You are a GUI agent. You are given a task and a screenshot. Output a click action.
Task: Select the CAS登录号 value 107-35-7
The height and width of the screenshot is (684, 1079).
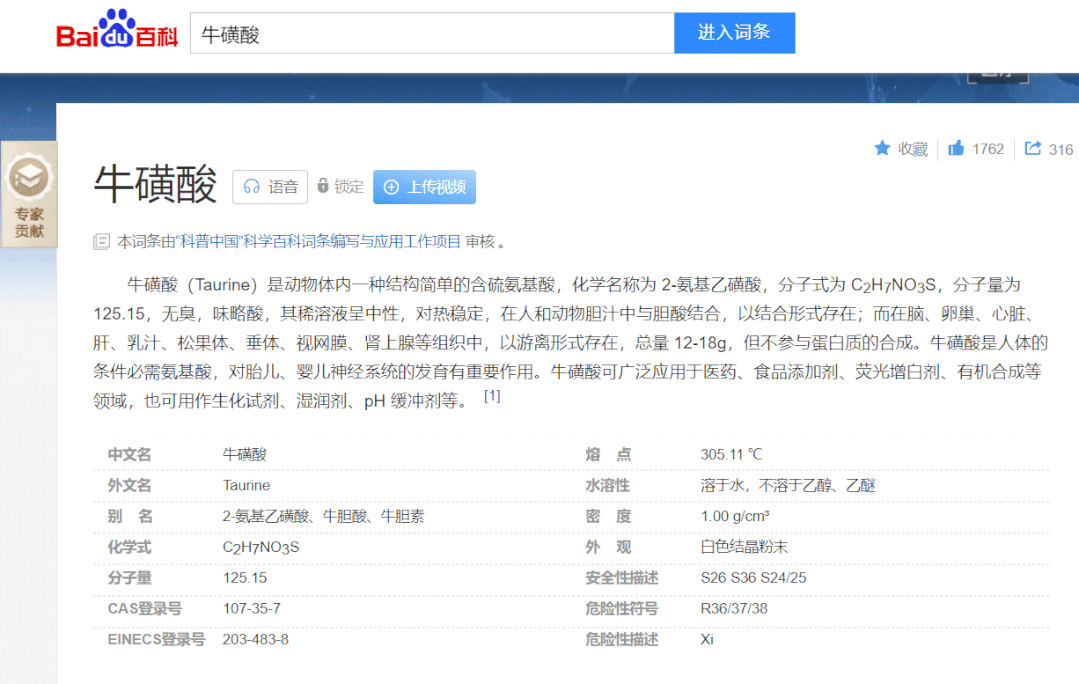click(252, 608)
